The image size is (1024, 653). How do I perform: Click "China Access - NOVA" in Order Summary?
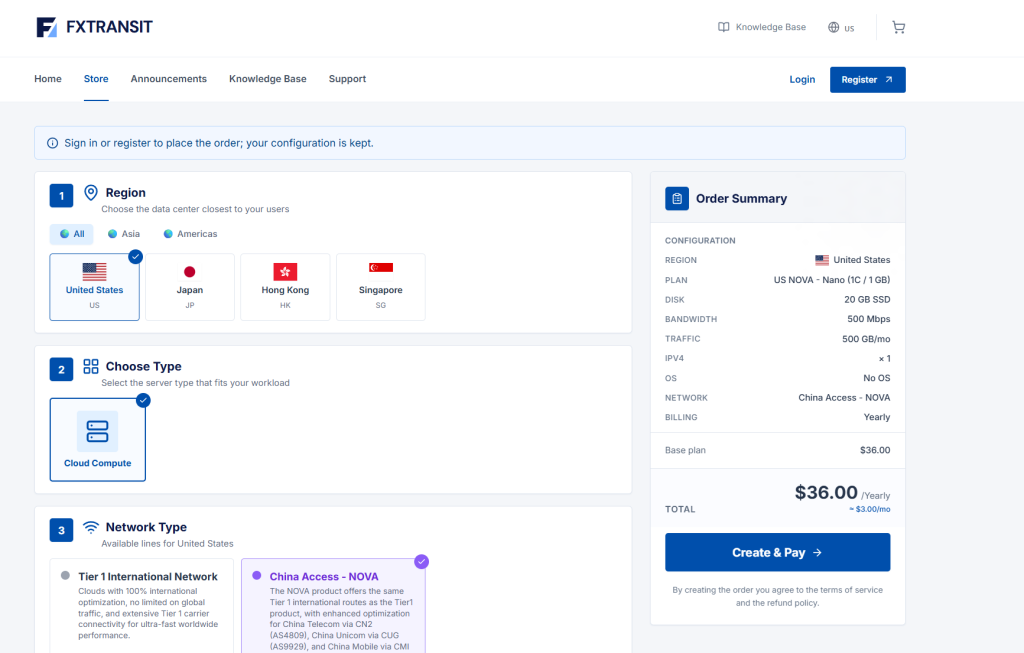pyautogui.click(x=844, y=398)
